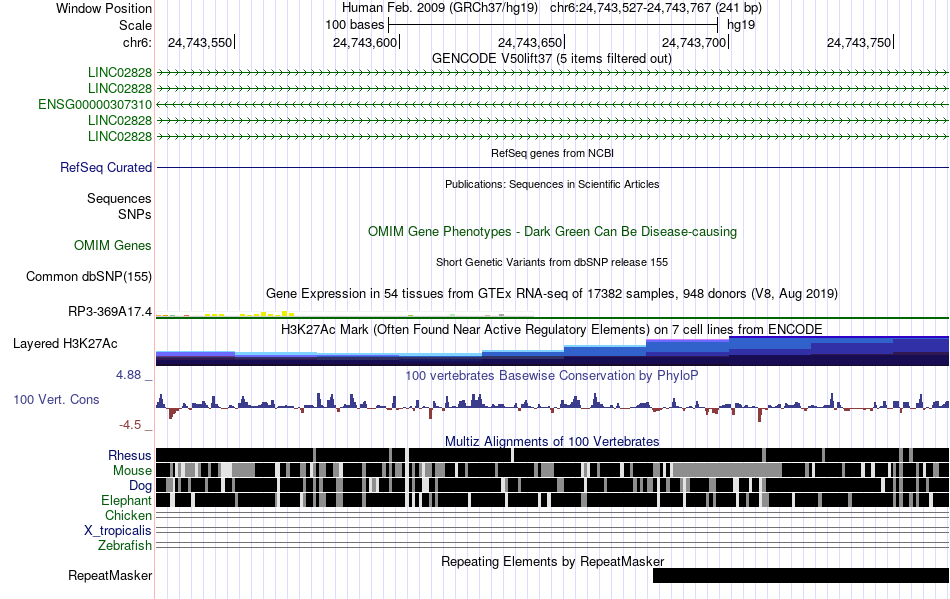Screen dimensions: 950x599
Task: Open GENCODE V50lift37 track title
Action: (x=552, y=59)
